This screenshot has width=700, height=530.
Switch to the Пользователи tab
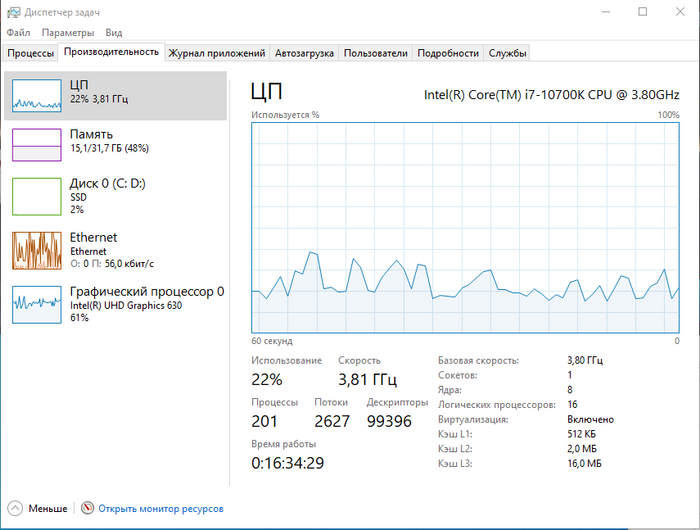coord(375,53)
